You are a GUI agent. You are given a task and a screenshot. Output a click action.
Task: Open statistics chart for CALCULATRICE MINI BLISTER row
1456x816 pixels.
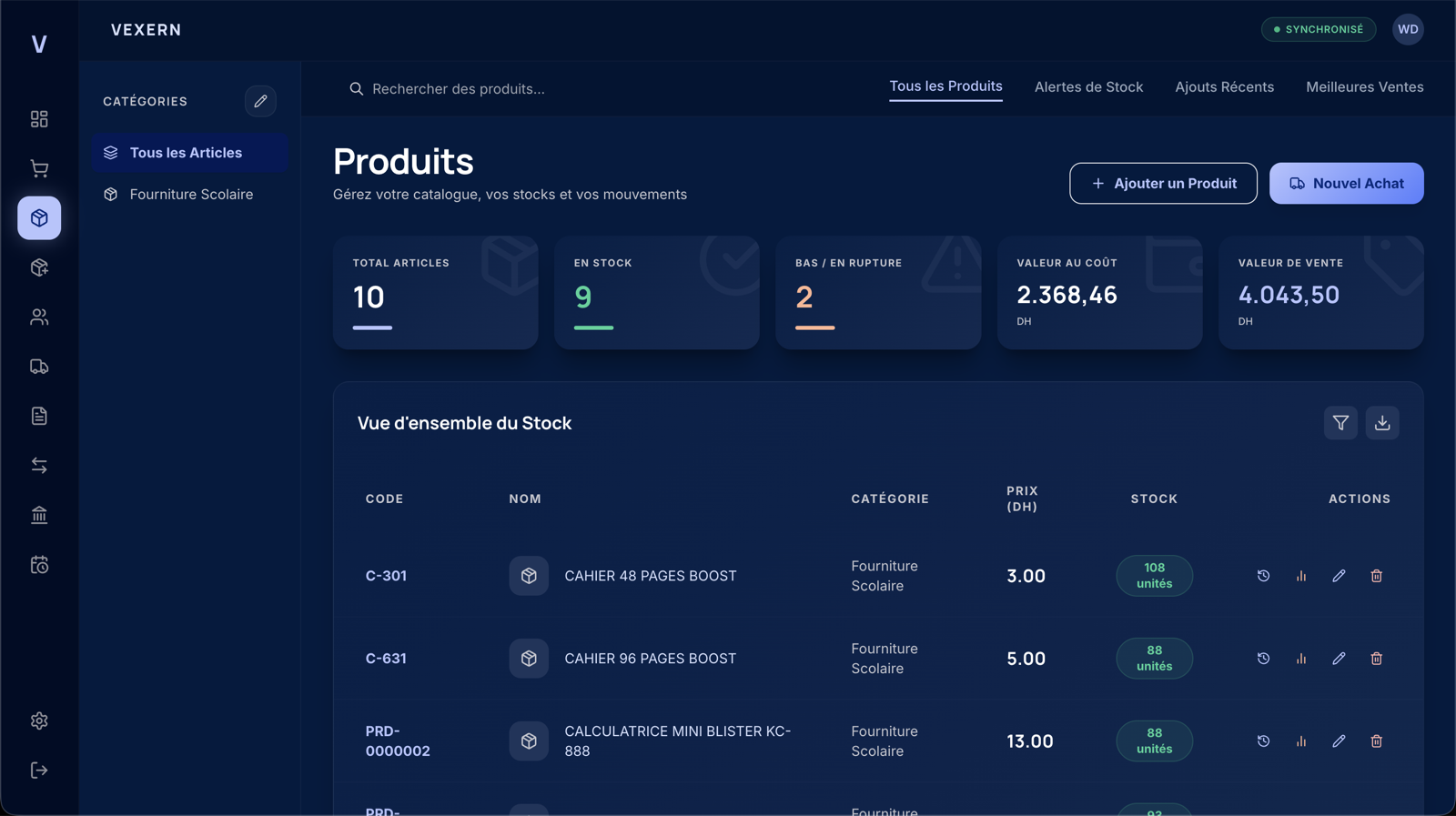pos(1301,741)
